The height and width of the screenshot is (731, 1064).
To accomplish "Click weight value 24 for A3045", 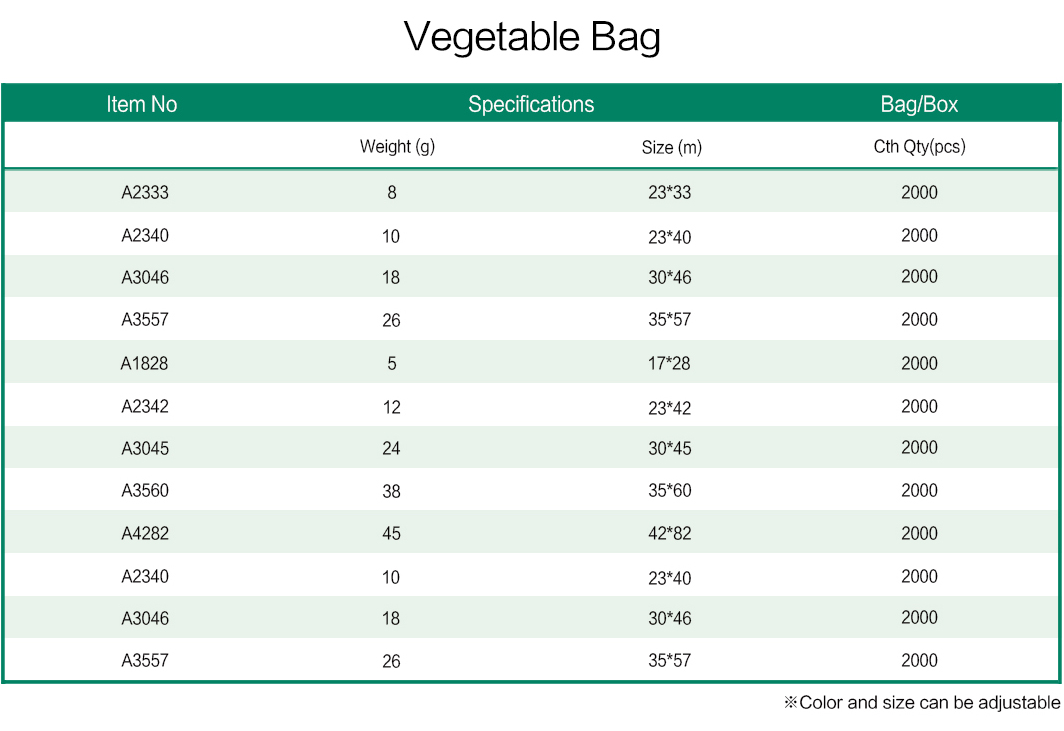I will [x=392, y=449].
